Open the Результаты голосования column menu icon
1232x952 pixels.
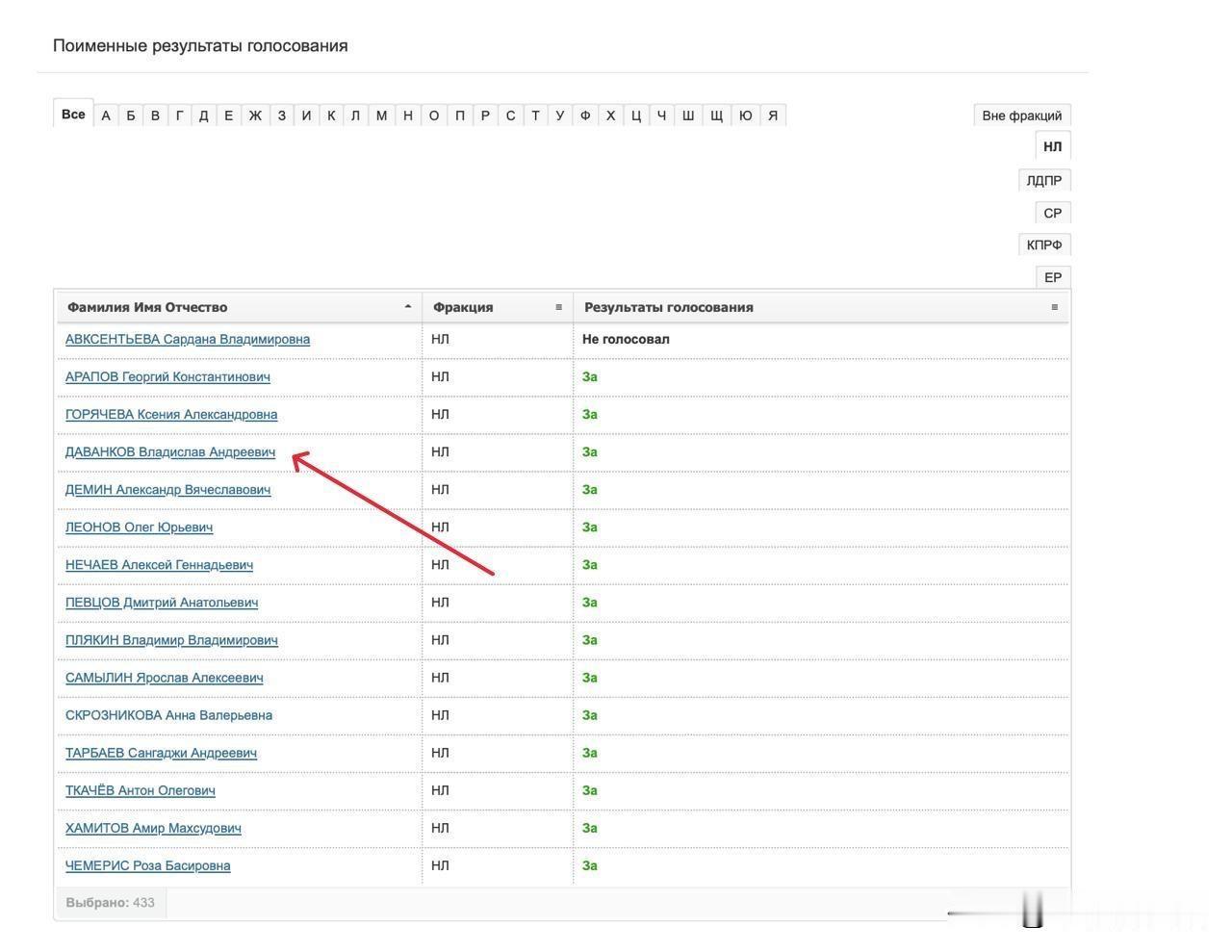pos(1054,307)
